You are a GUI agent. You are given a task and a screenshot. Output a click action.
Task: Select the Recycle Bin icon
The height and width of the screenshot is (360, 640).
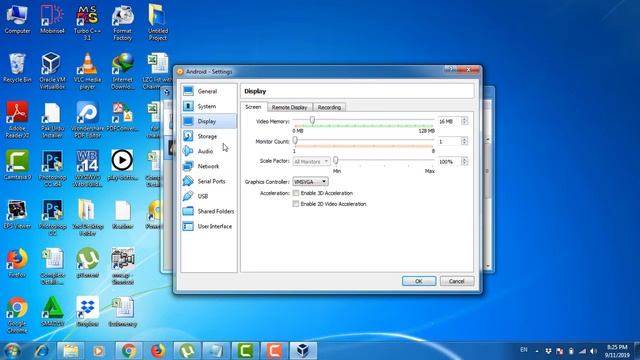pyautogui.click(x=17, y=68)
